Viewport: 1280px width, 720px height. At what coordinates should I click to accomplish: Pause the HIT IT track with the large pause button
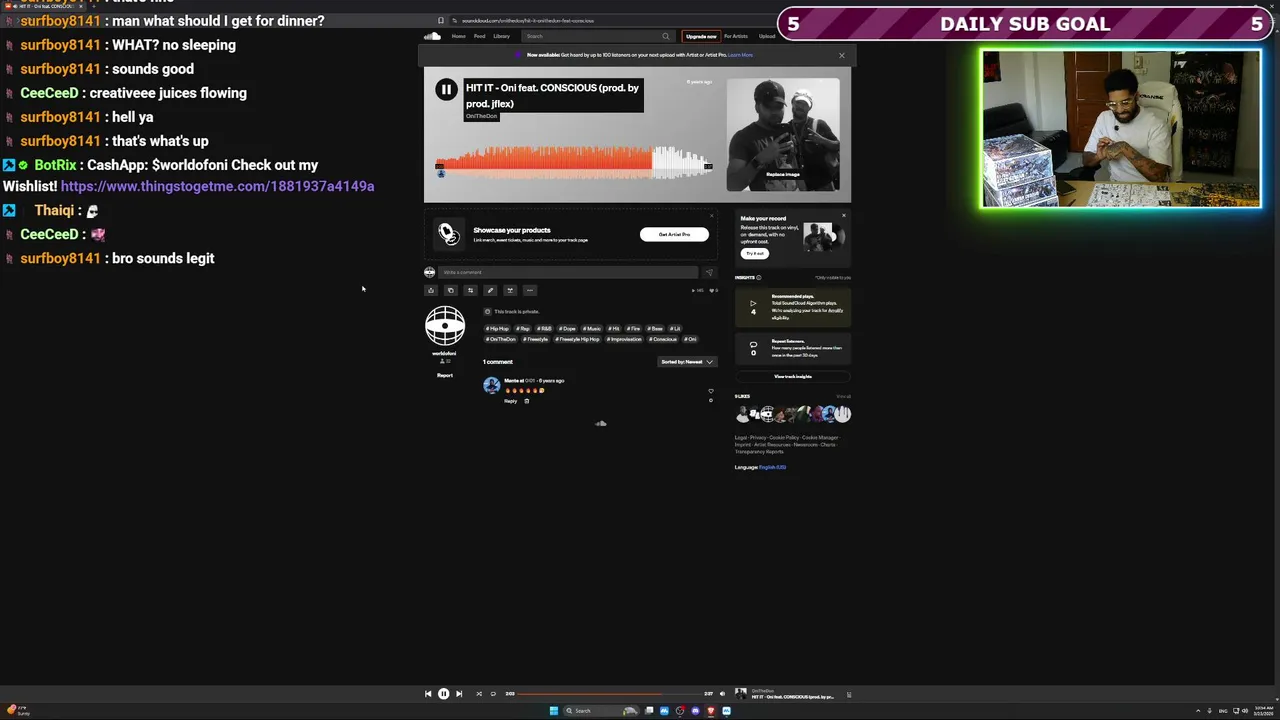pyautogui.click(x=446, y=90)
